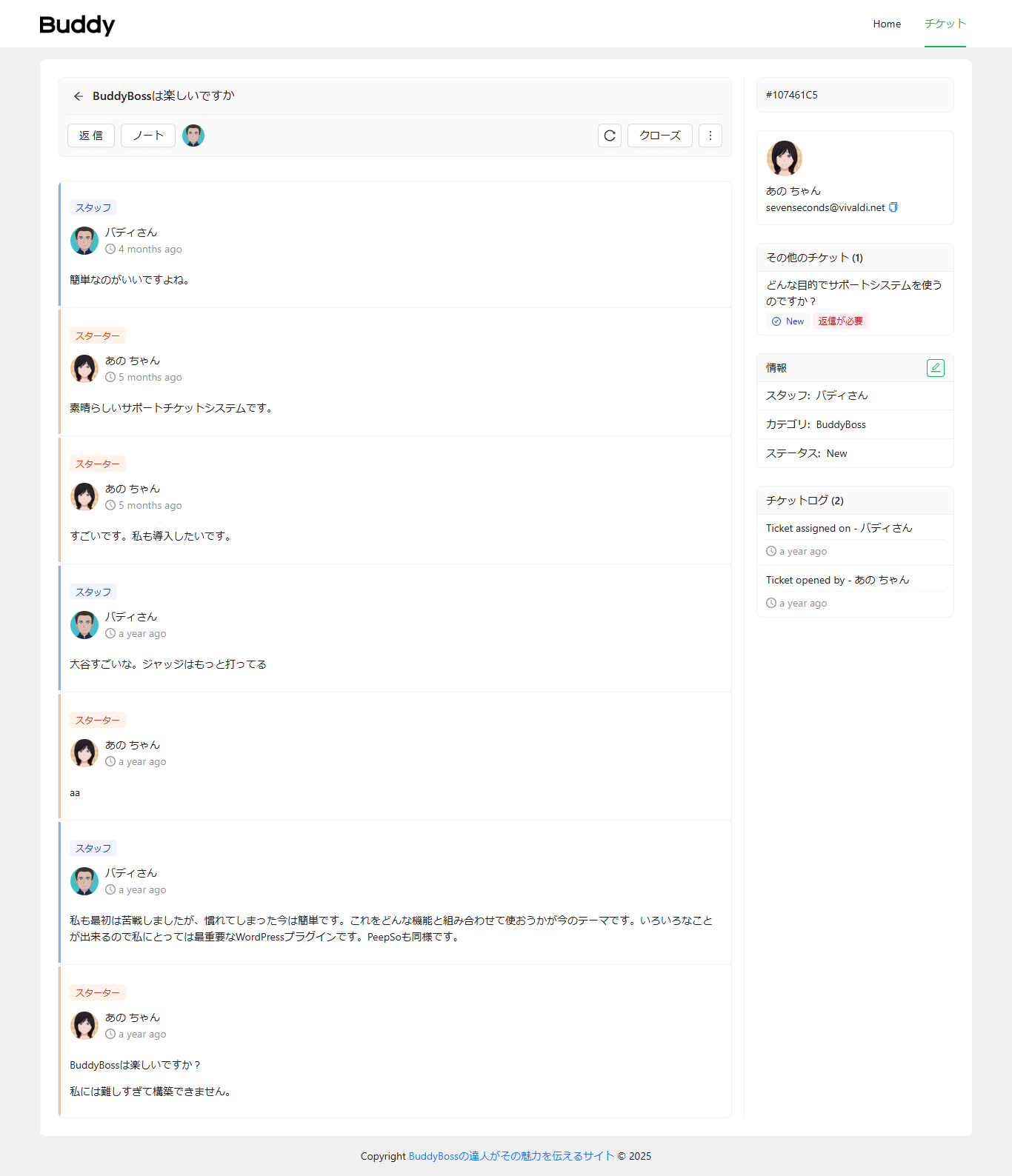The height and width of the screenshot is (1176, 1012).
Task: Click the Buddy logo in the header
Action: click(x=77, y=24)
